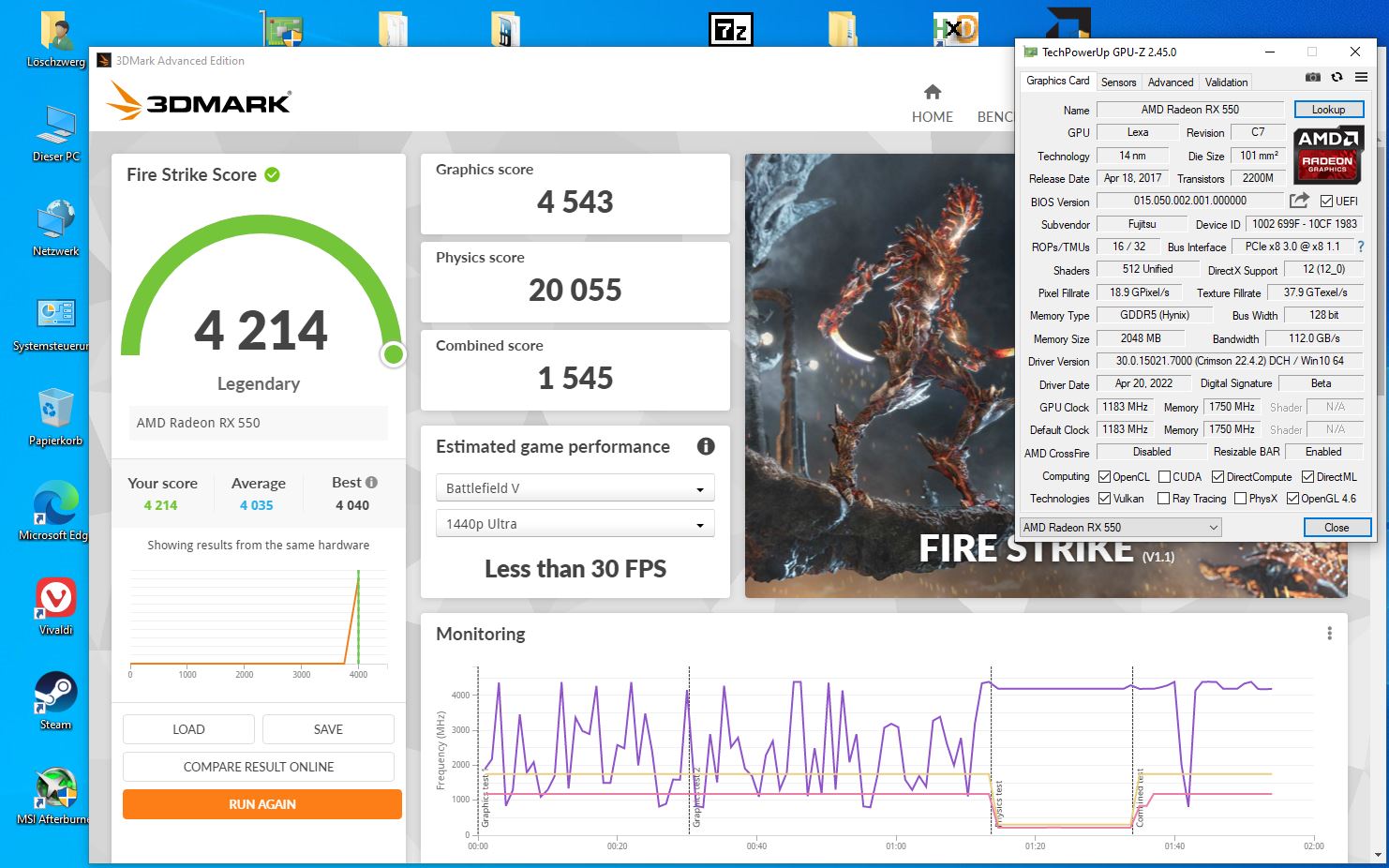Click the Lookup button in GPU-Z
This screenshot has width=1389, height=868.
[1328, 110]
